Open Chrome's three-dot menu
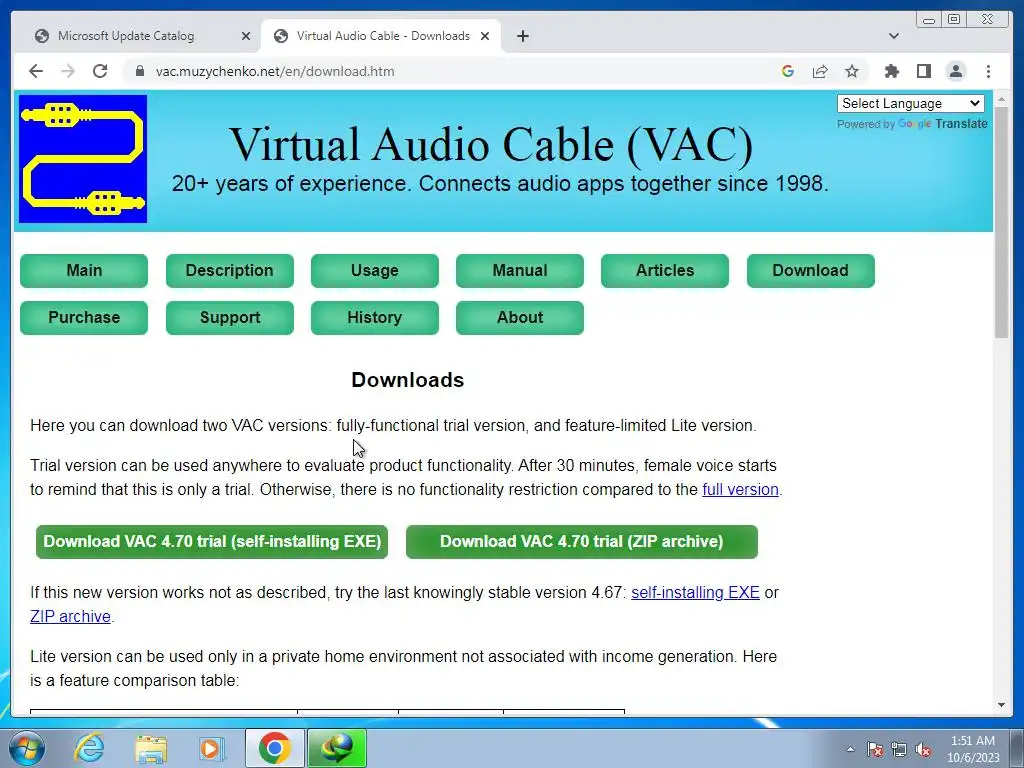 point(988,71)
